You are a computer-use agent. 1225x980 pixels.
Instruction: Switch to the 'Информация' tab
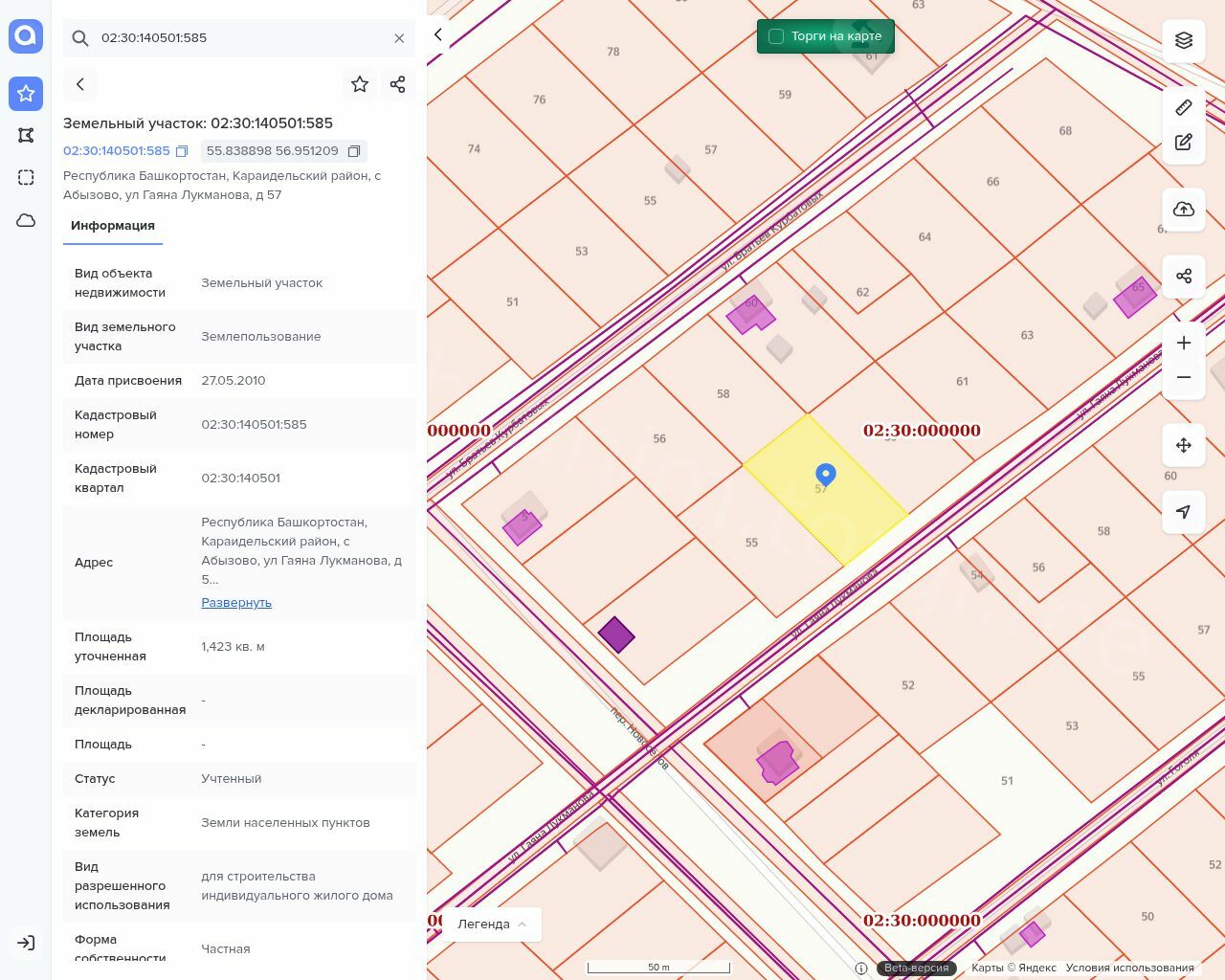point(113,226)
